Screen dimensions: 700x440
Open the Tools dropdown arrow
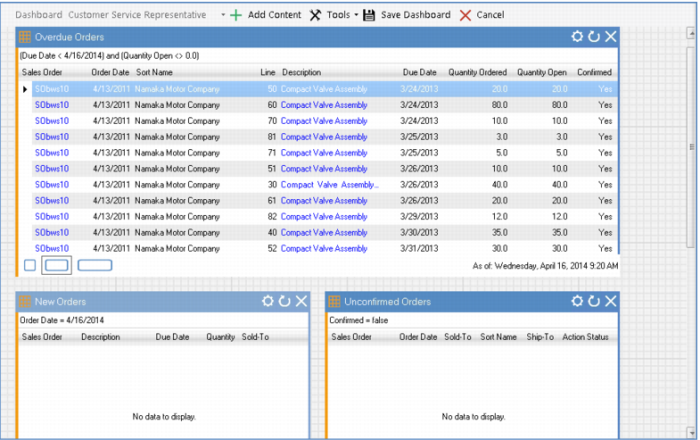click(356, 15)
